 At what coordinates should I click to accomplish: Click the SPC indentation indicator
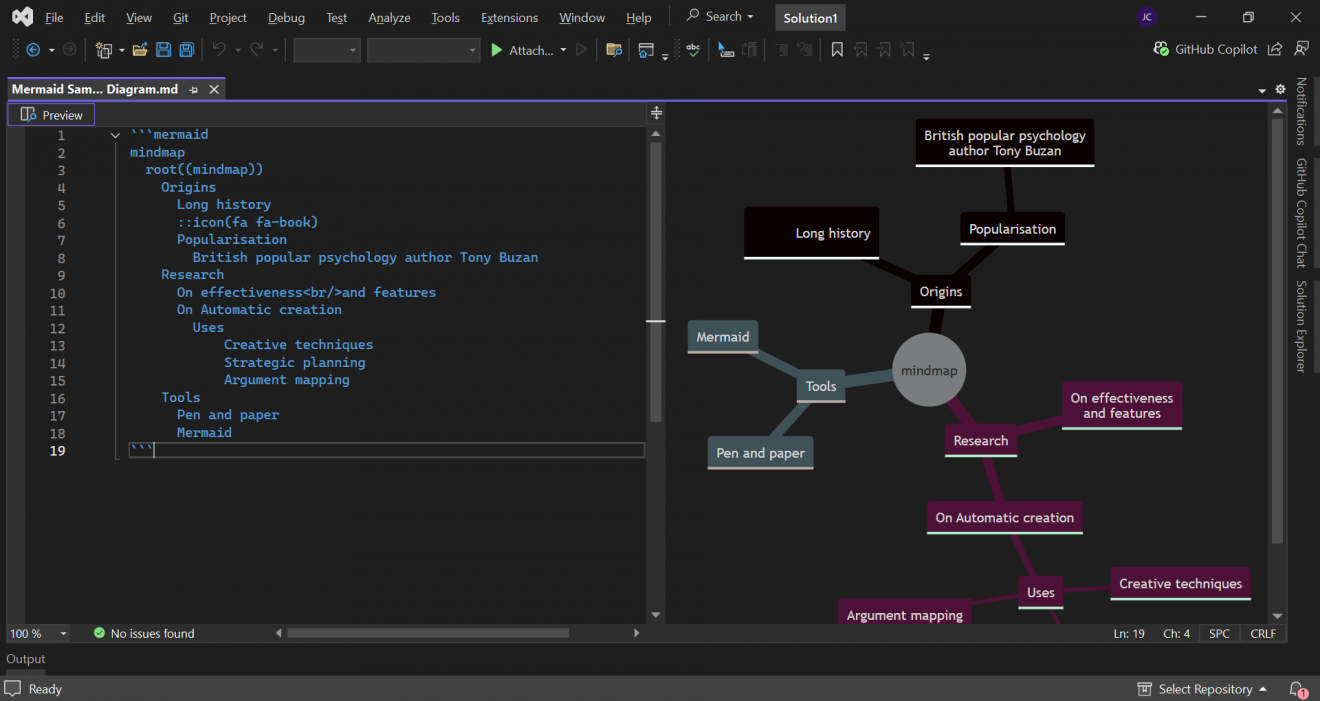pyautogui.click(x=1219, y=633)
